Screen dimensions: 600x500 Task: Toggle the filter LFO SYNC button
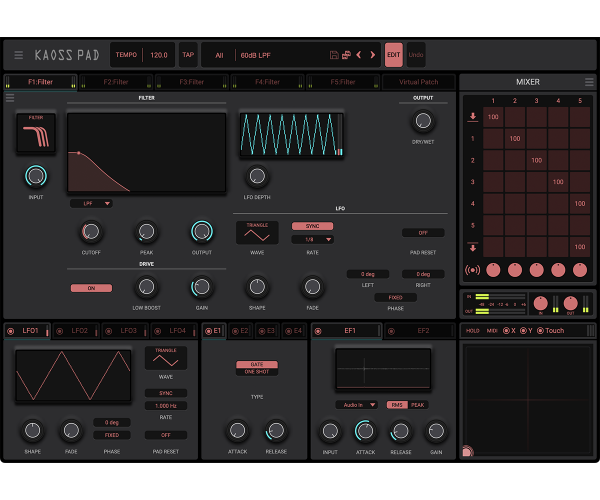coord(312,226)
